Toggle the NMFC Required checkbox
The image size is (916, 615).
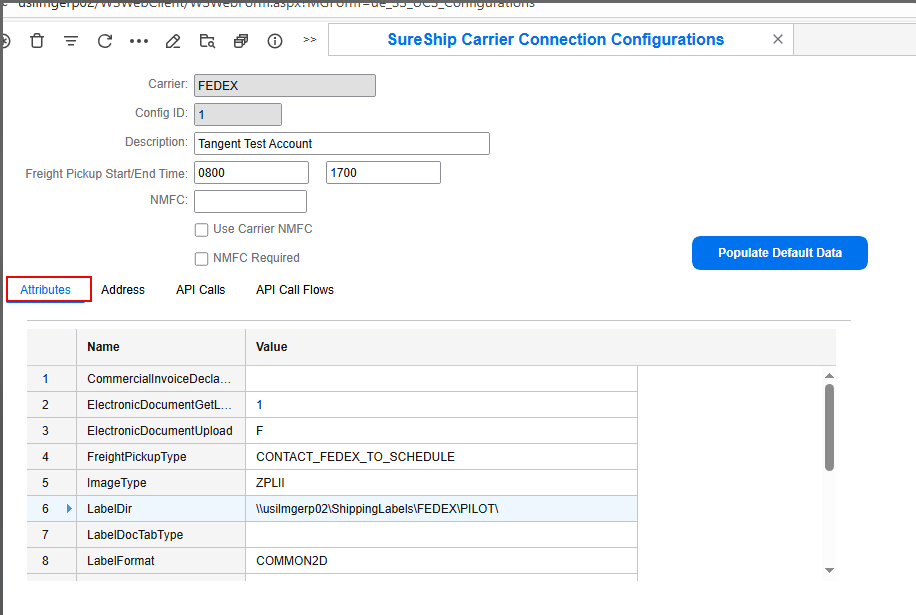[202, 258]
